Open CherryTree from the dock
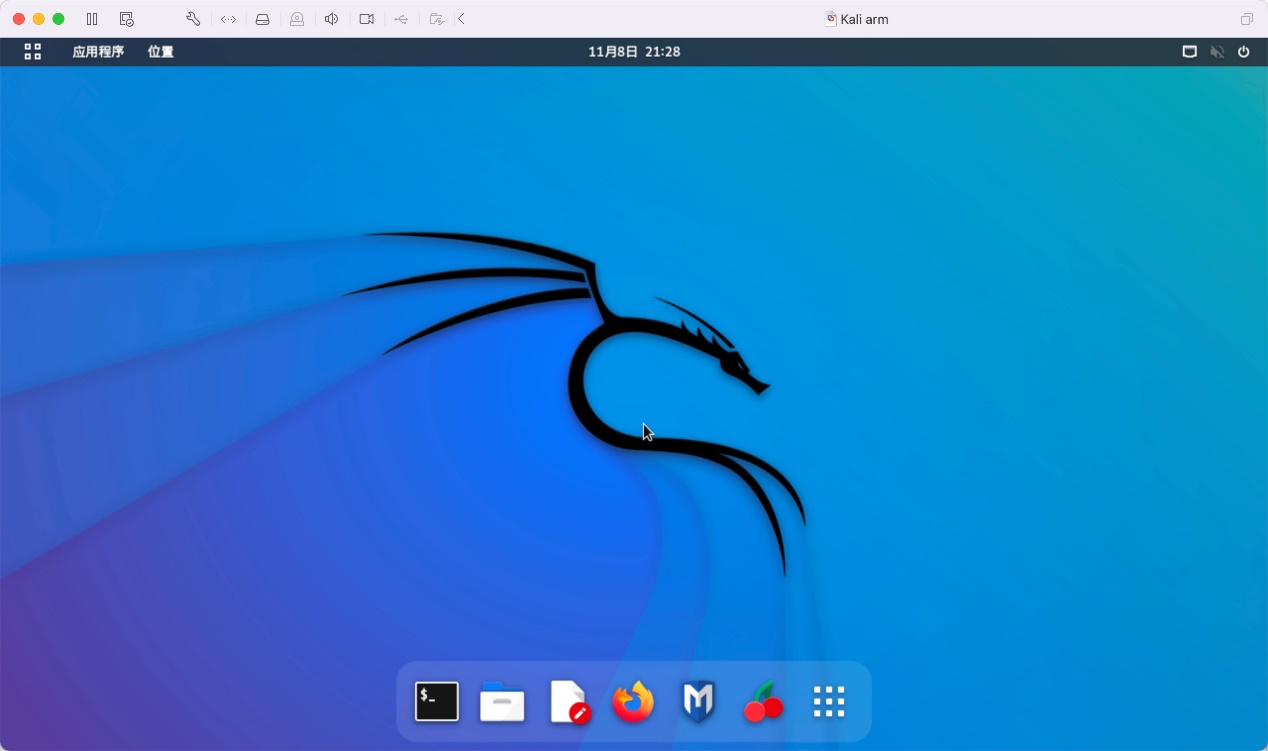Screen dimensions: 1268x751 tap(764, 701)
